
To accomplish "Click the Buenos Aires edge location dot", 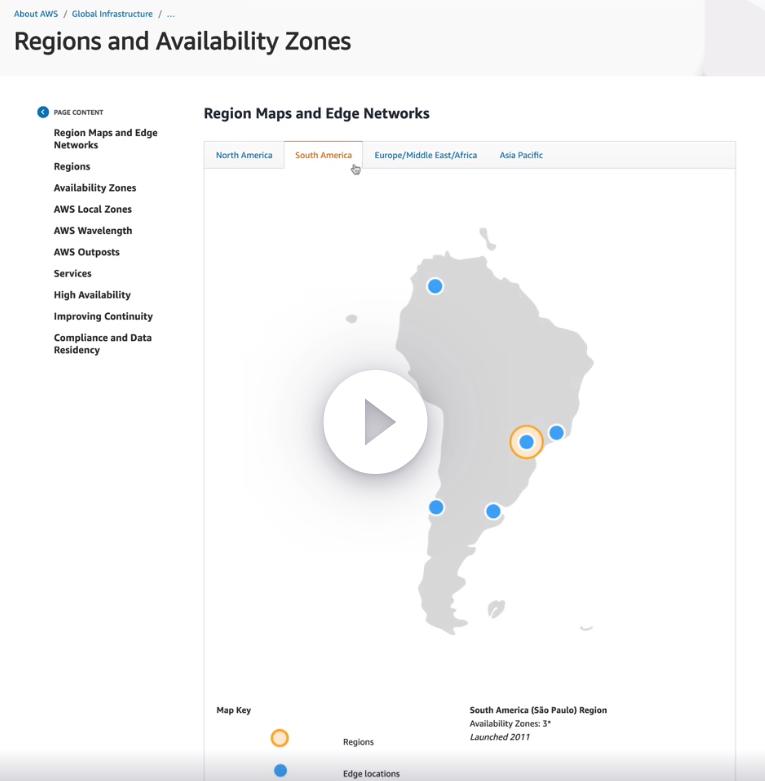I will [x=493, y=511].
